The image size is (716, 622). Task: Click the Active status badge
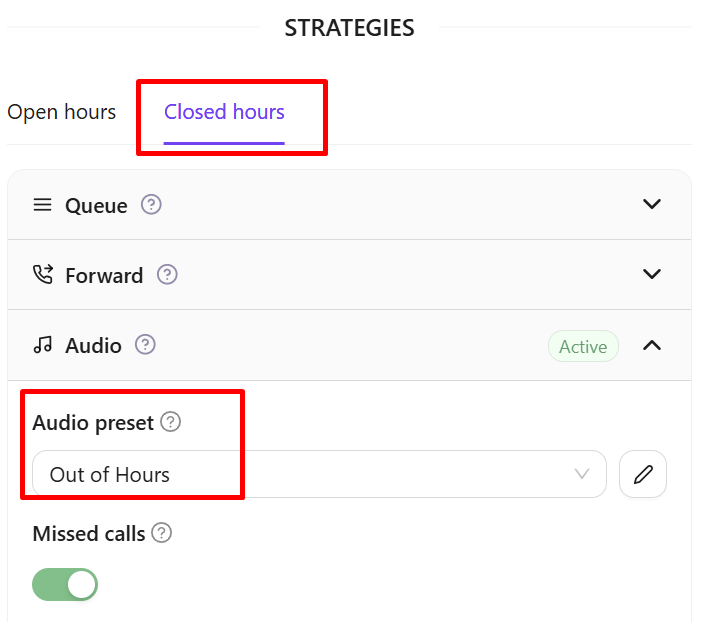click(583, 346)
